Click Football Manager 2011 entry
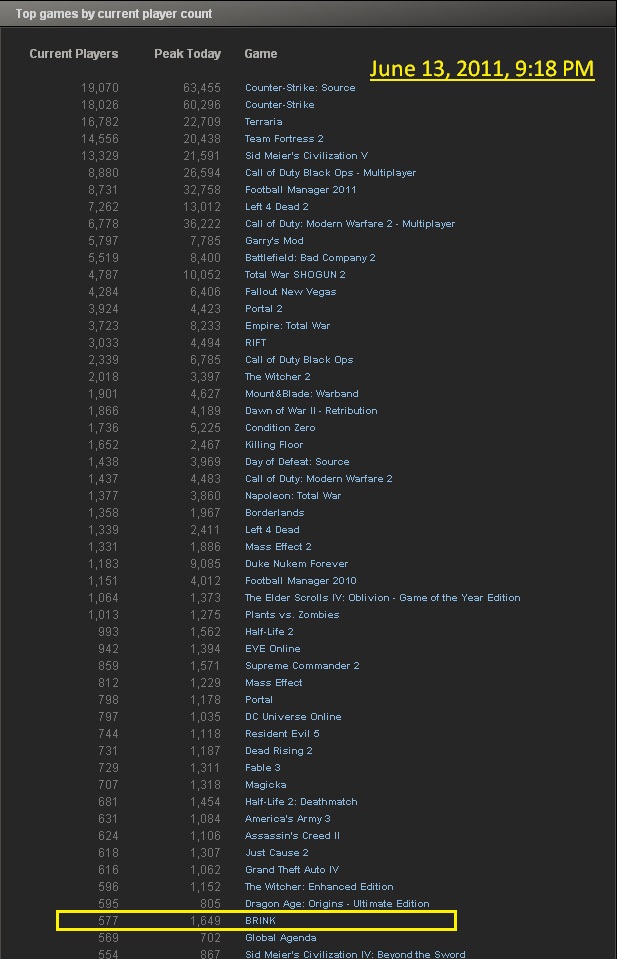Screen dimensions: 617x959 pyautogui.click(x=300, y=190)
